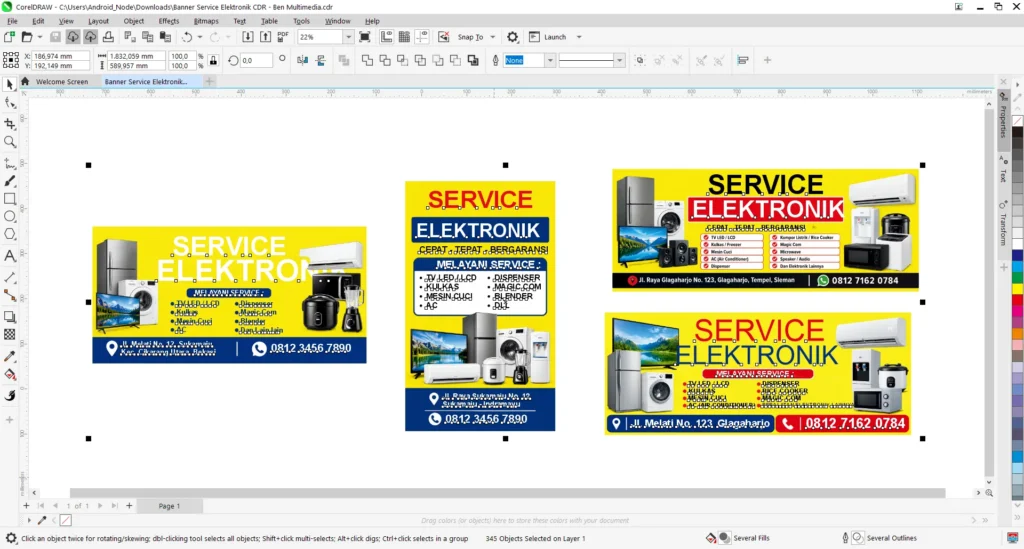Activate the Zoom magnifier tool

click(9, 142)
